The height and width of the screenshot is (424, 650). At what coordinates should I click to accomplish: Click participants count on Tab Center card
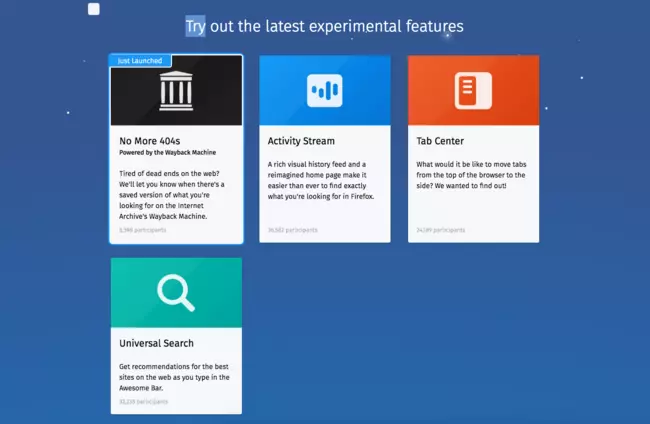[x=441, y=230]
